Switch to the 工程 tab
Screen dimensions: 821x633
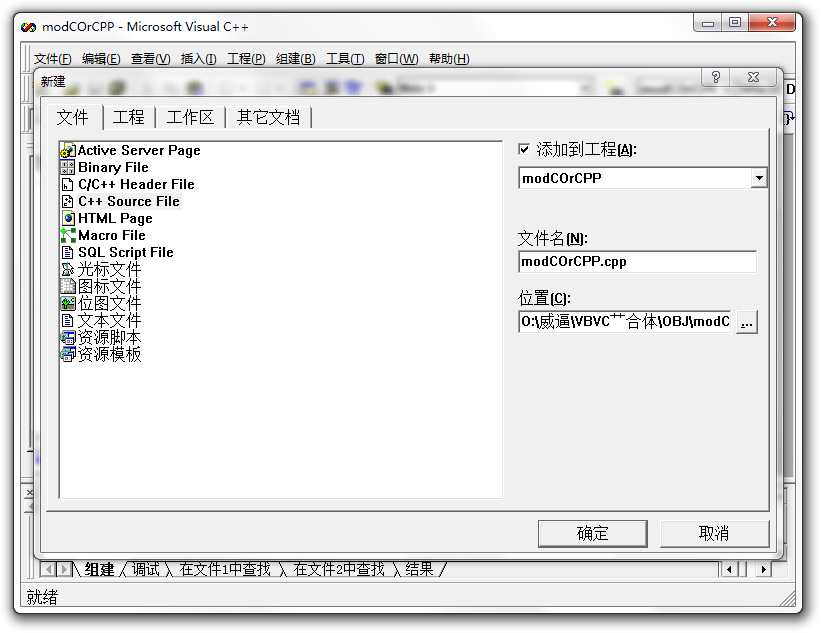pyautogui.click(x=129, y=117)
